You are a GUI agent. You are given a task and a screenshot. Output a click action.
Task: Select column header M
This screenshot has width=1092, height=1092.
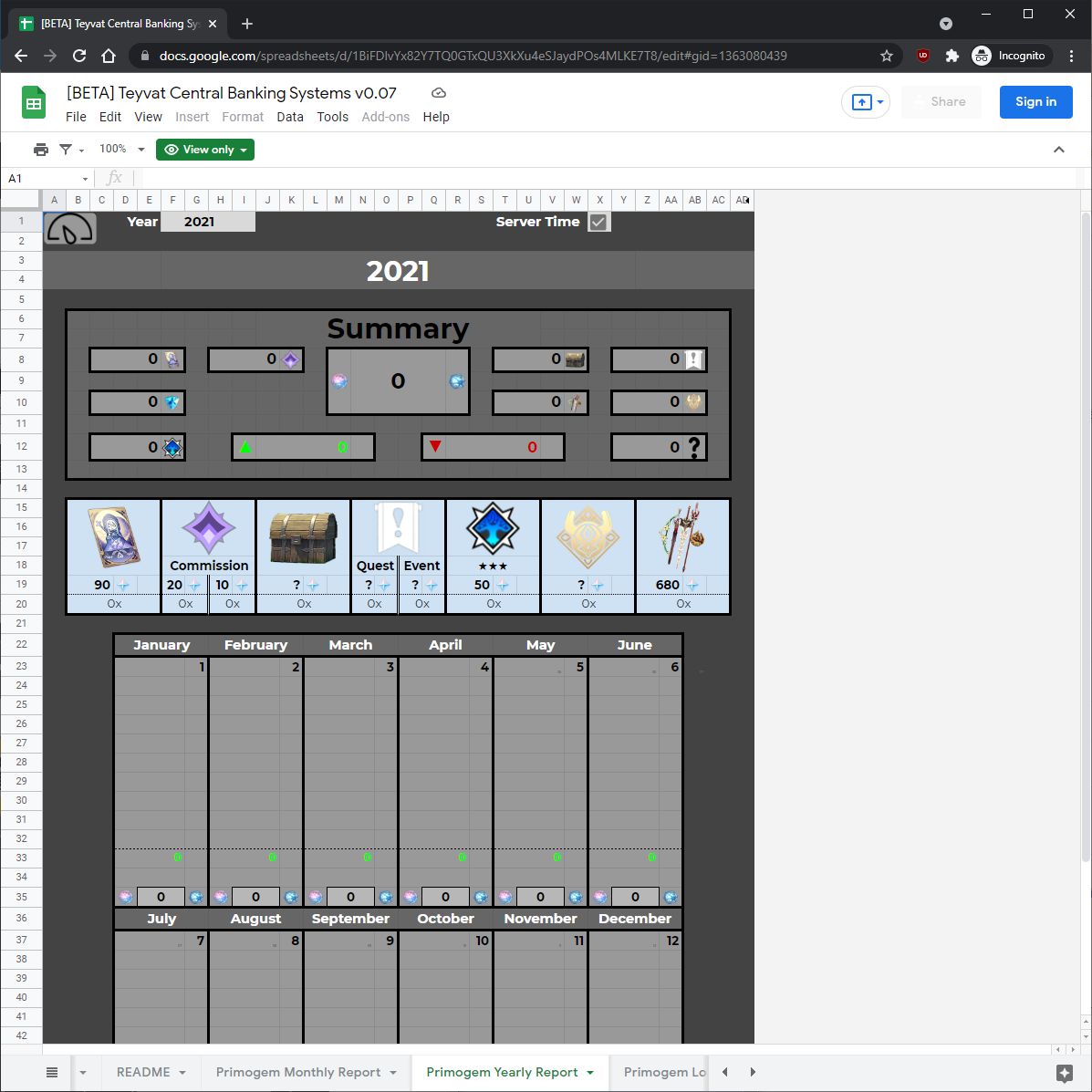338,200
